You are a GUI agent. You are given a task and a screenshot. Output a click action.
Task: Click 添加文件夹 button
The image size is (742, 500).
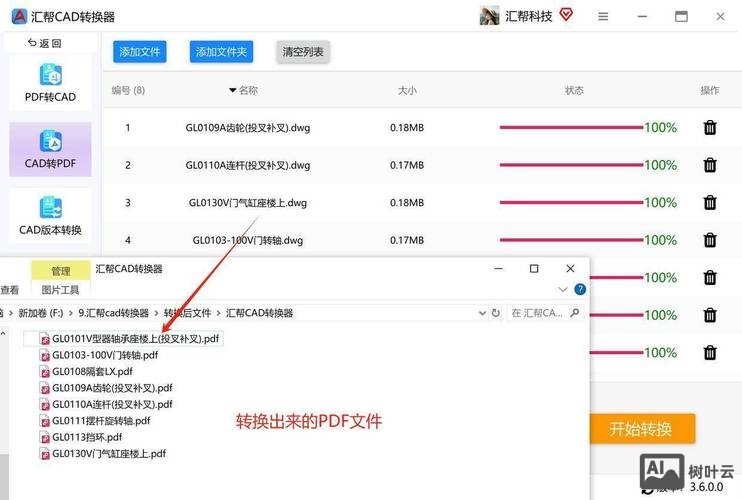pos(221,52)
